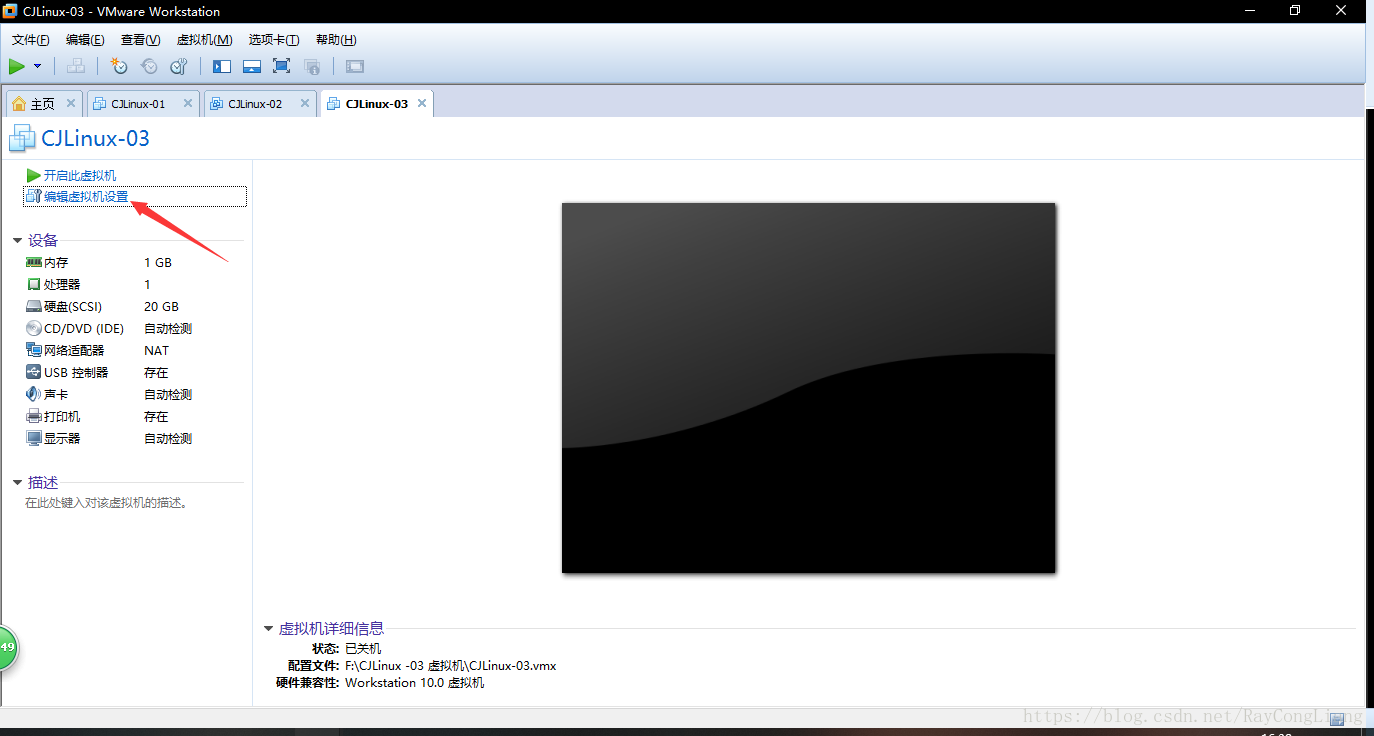Open the 文件(F) menu
The image size is (1374, 736).
[x=30, y=40]
